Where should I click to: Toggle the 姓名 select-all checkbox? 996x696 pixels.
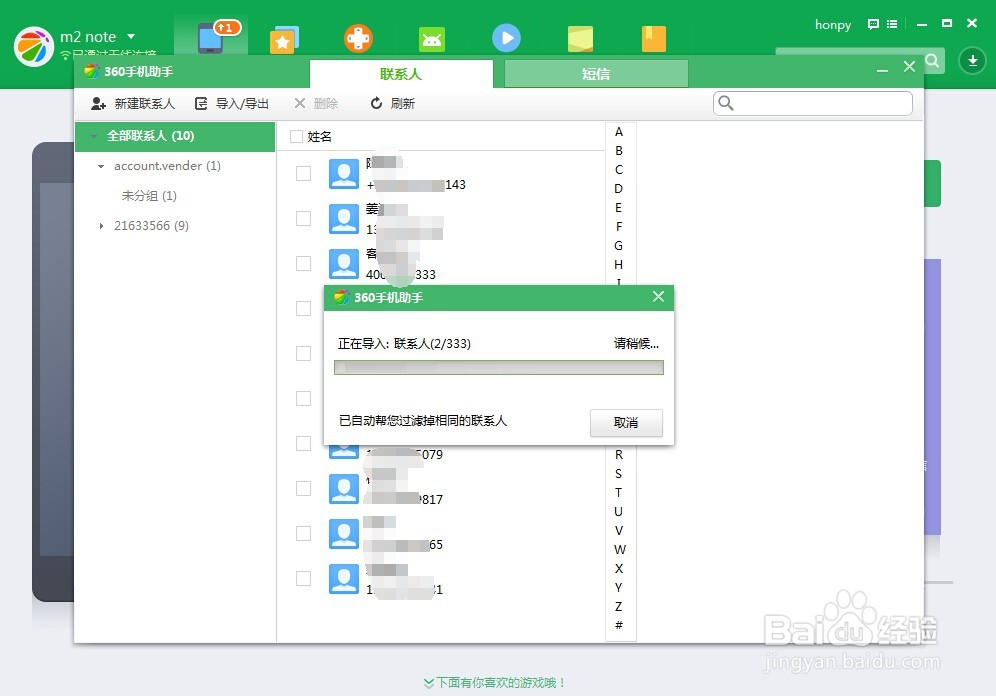click(x=296, y=137)
